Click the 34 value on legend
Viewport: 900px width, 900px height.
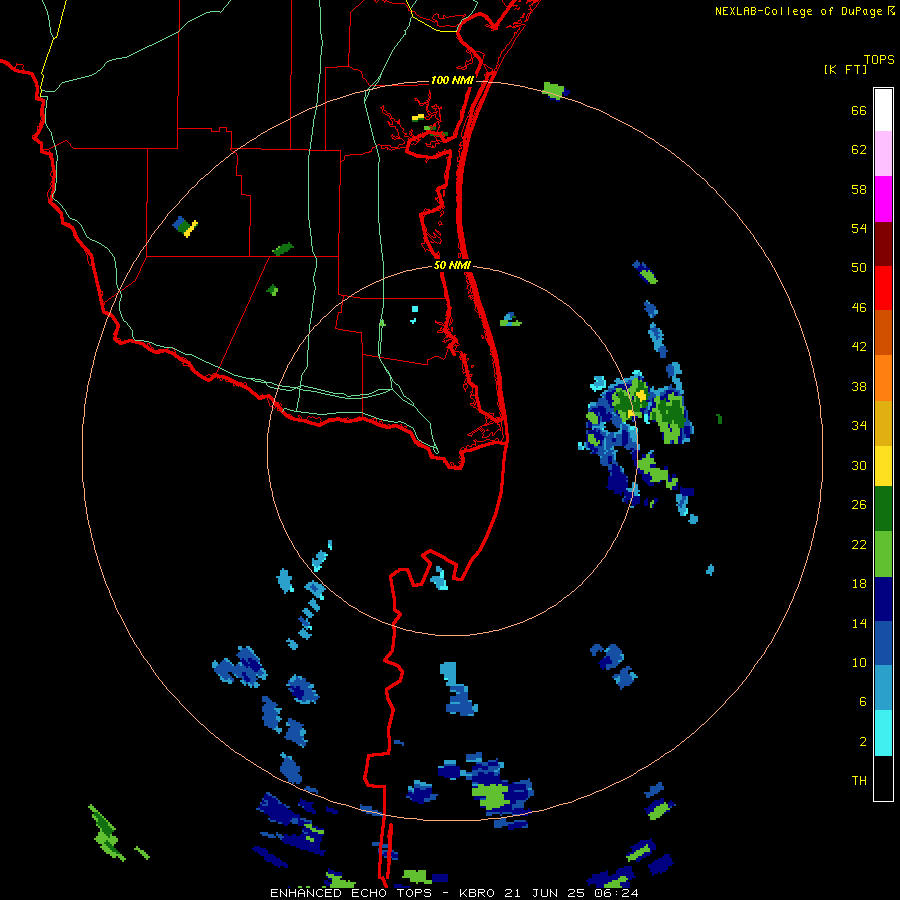tap(859, 425)
